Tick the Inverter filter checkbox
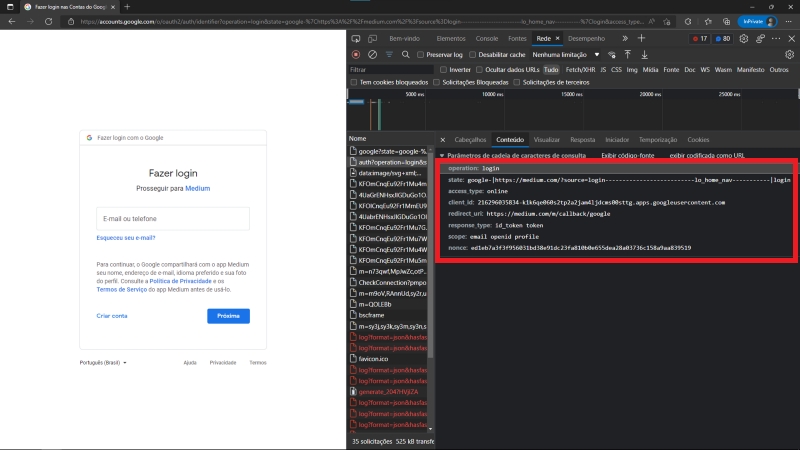The image size is (800, 450). 444,69
